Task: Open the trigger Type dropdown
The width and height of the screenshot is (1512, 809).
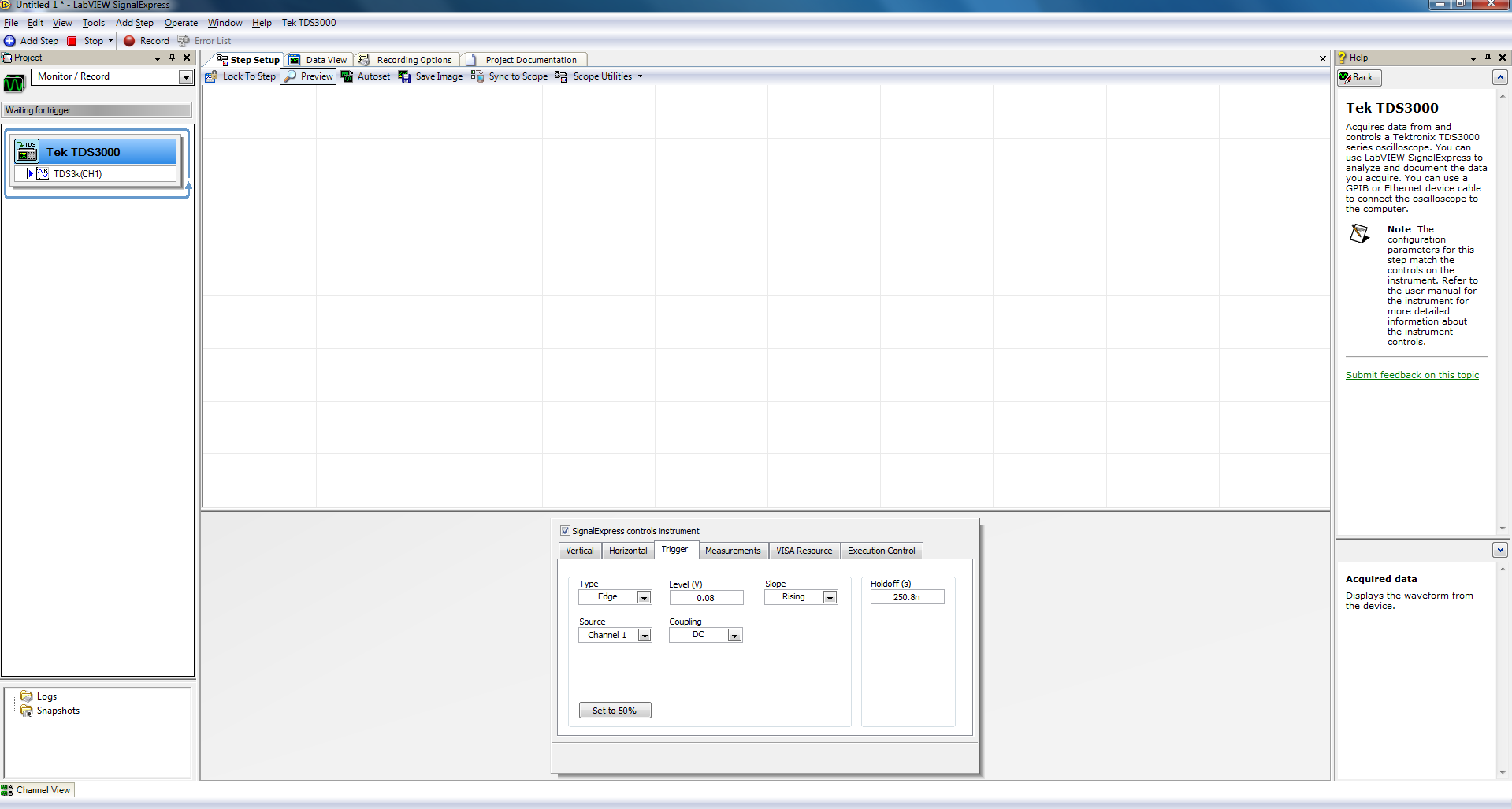Action: (x=645, y=597)
